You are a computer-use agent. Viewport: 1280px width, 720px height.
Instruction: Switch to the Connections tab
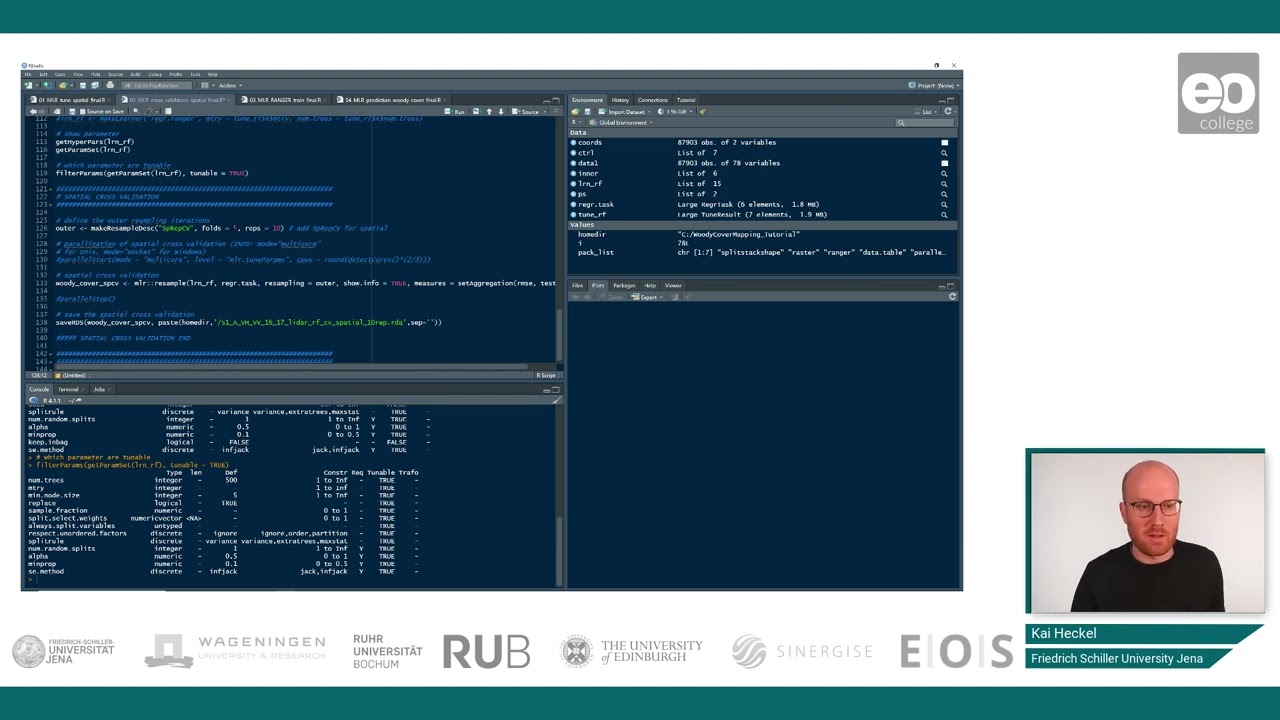coord(652,100)
